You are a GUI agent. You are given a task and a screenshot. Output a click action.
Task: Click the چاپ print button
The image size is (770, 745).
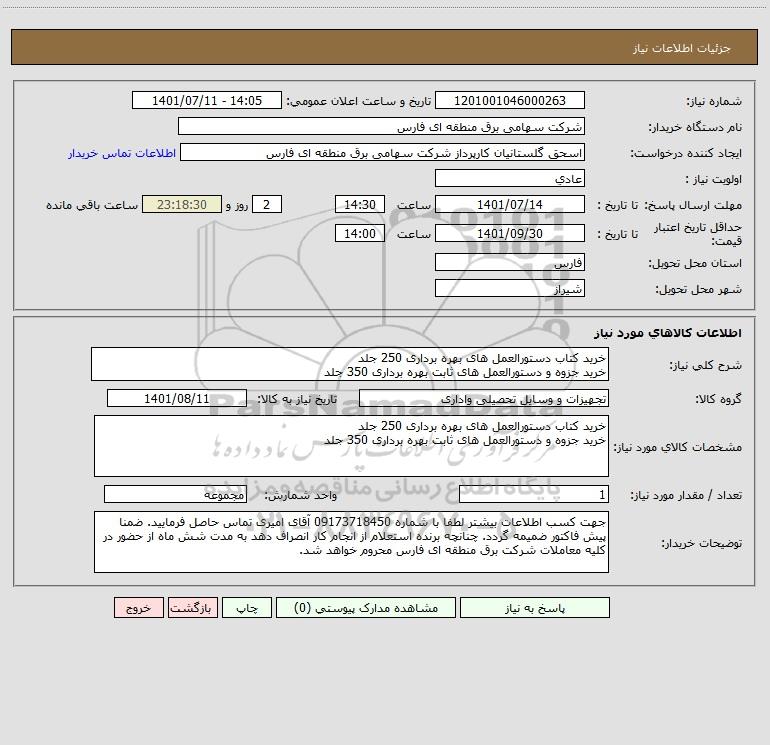pos(247,608)
